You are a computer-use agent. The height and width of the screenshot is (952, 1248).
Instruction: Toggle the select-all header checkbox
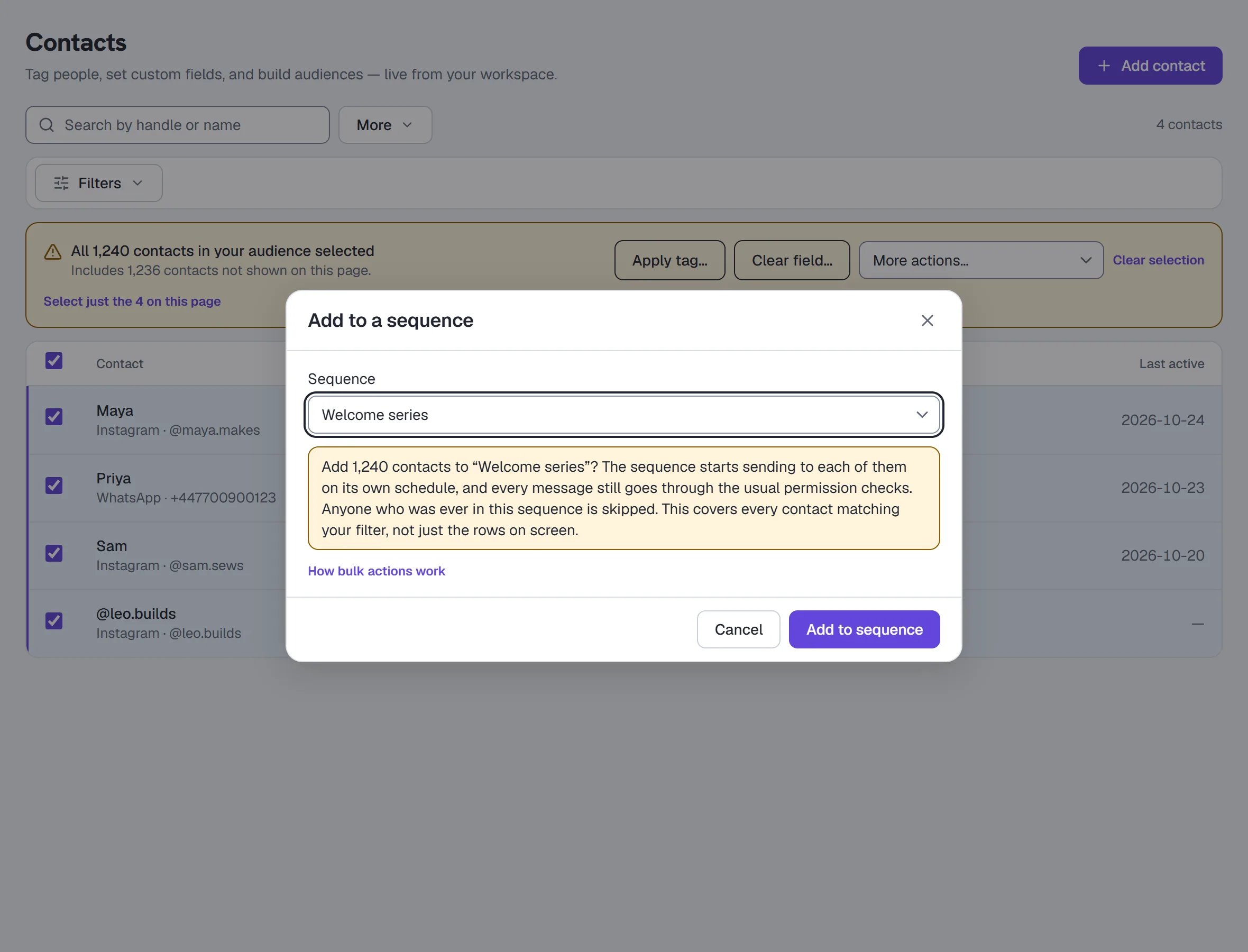tap(54, 361)
